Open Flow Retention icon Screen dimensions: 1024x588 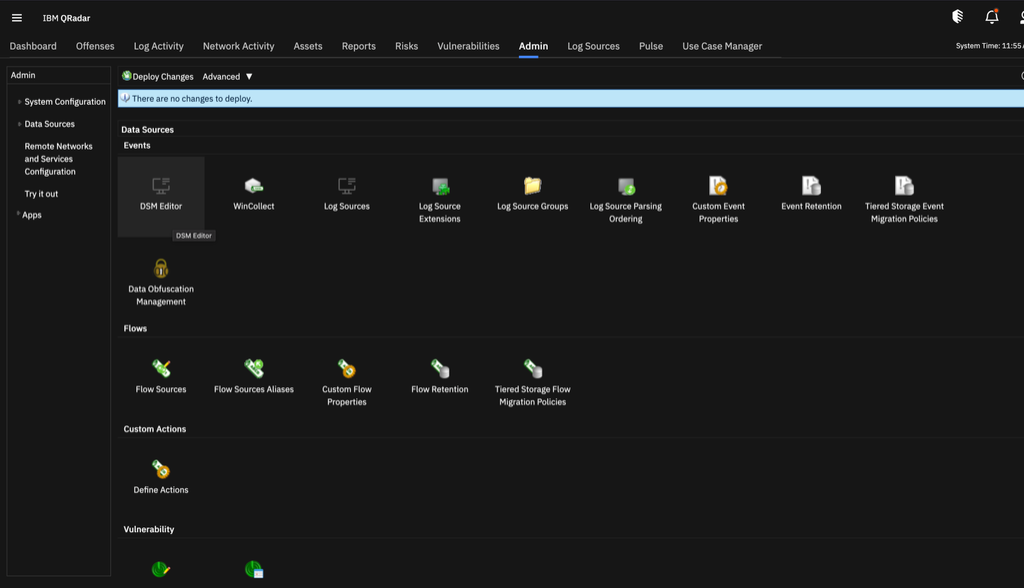pyautogui.click(x=440, y=368)
